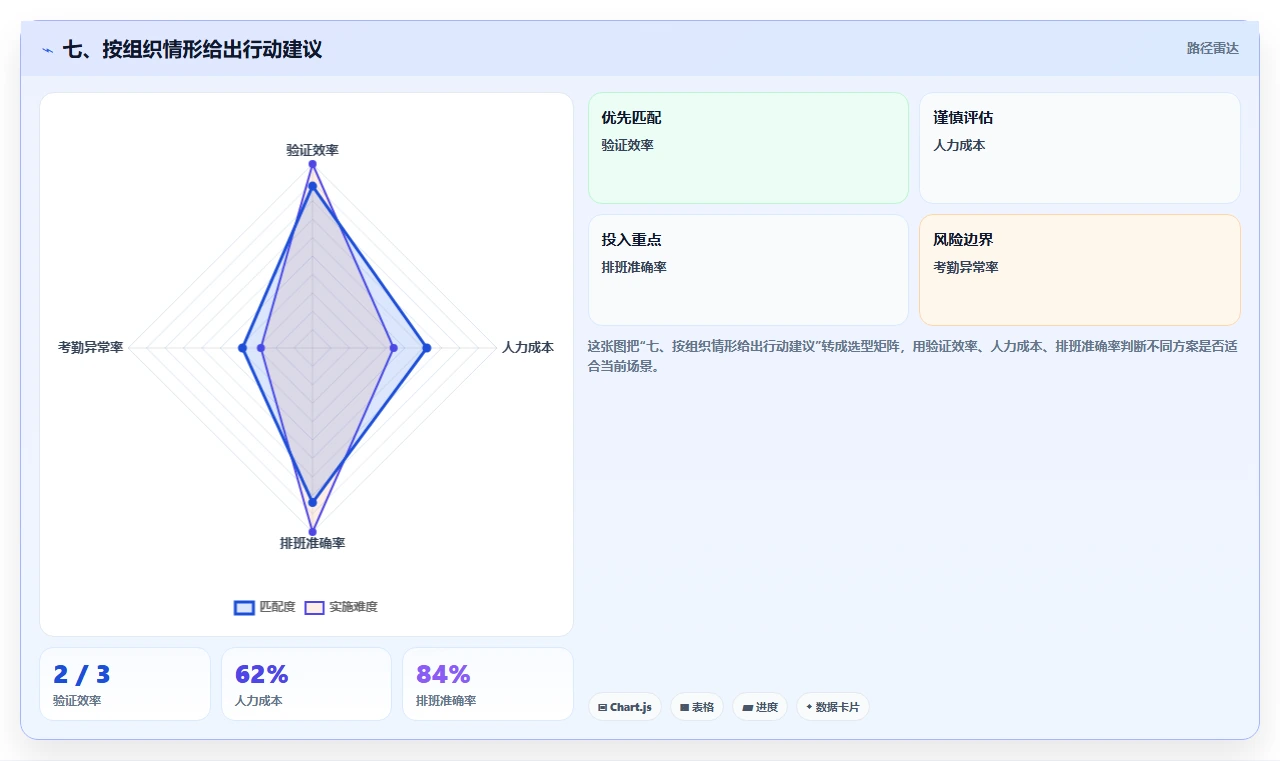Select the 谨慎评估 card
The width and height of the screenshot is (1280, 761).
pos(1079,148)
